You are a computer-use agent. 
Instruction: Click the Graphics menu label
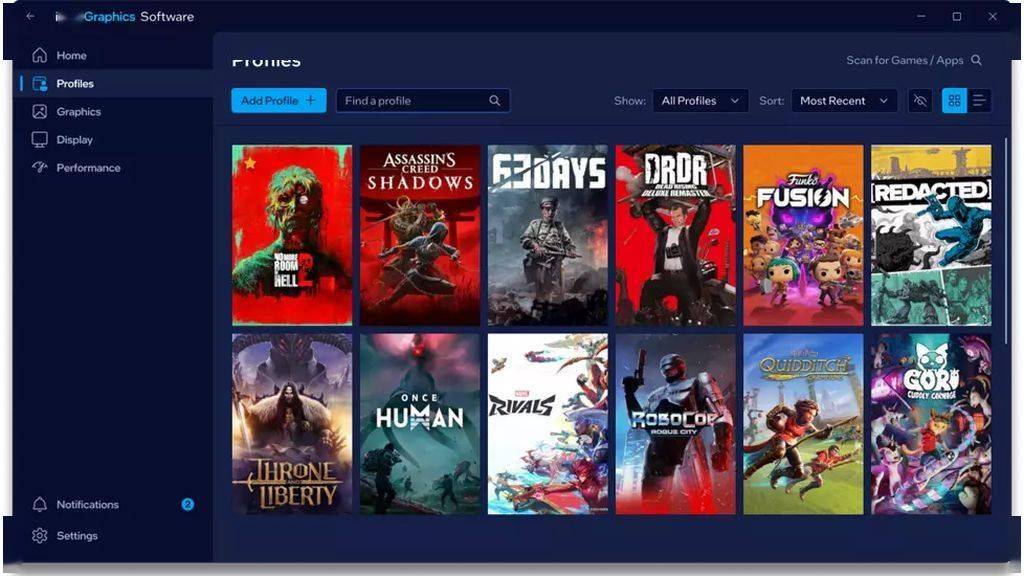click(x=78, y=112)
